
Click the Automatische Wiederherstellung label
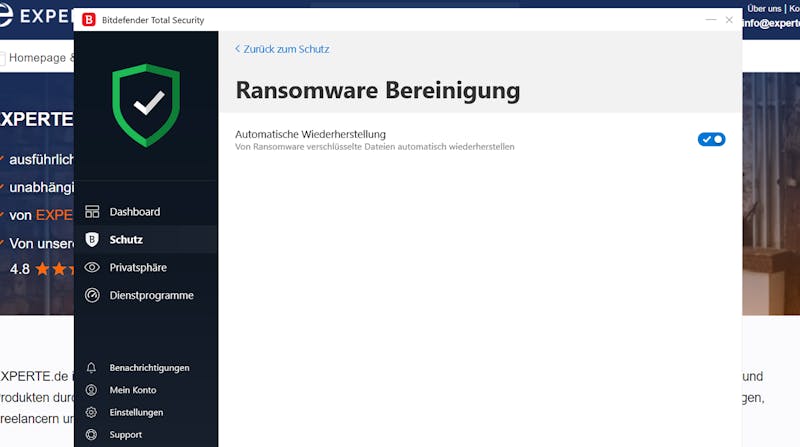[310, 134]
